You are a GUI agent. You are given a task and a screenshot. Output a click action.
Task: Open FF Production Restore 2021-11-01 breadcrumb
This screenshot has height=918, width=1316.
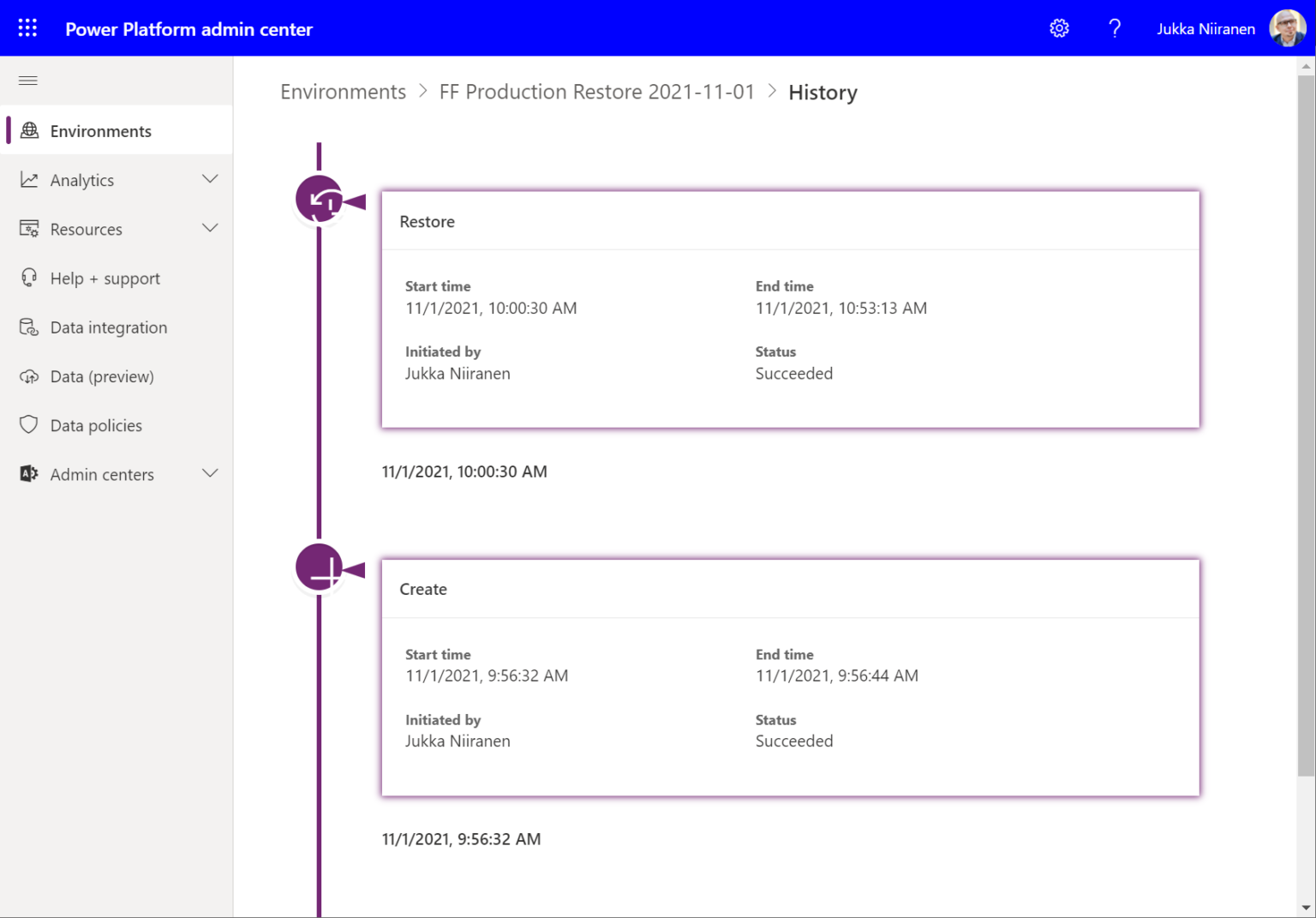596,92
